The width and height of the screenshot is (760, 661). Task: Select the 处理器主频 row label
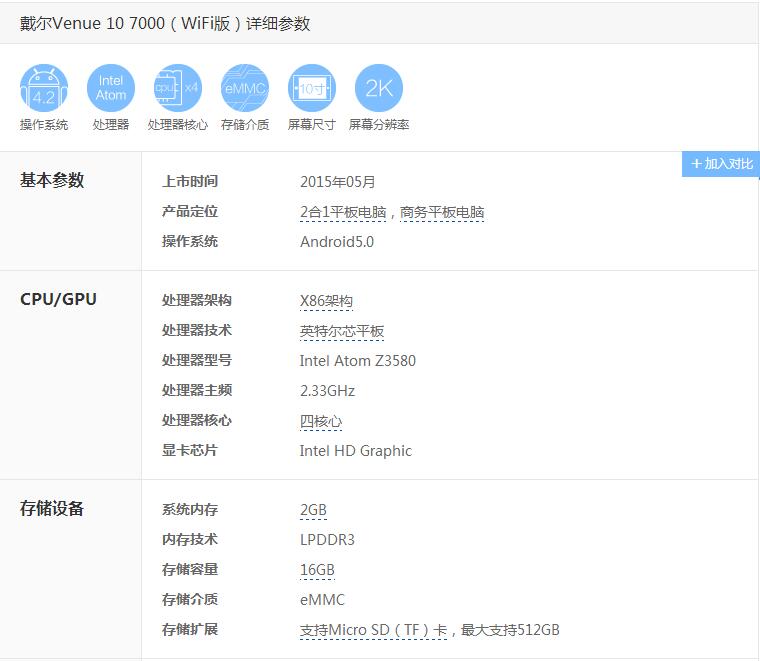(197, 391)
